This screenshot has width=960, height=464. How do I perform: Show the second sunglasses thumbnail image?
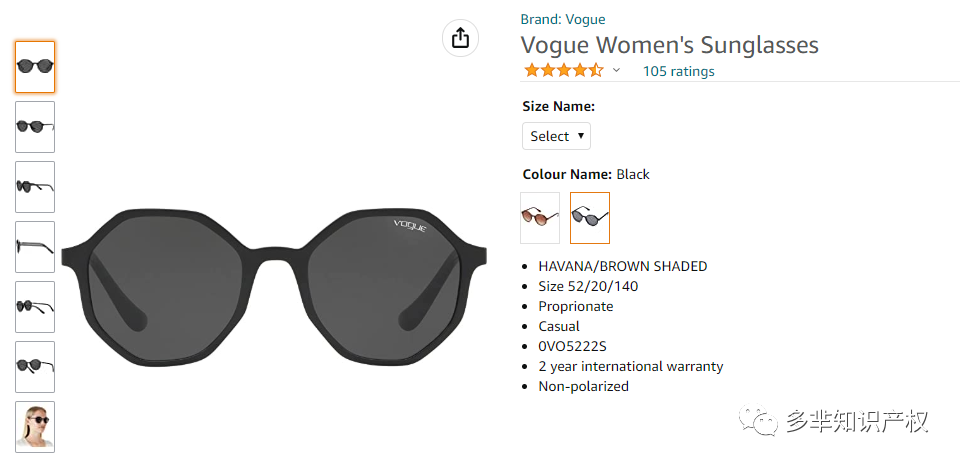[35, 127]
